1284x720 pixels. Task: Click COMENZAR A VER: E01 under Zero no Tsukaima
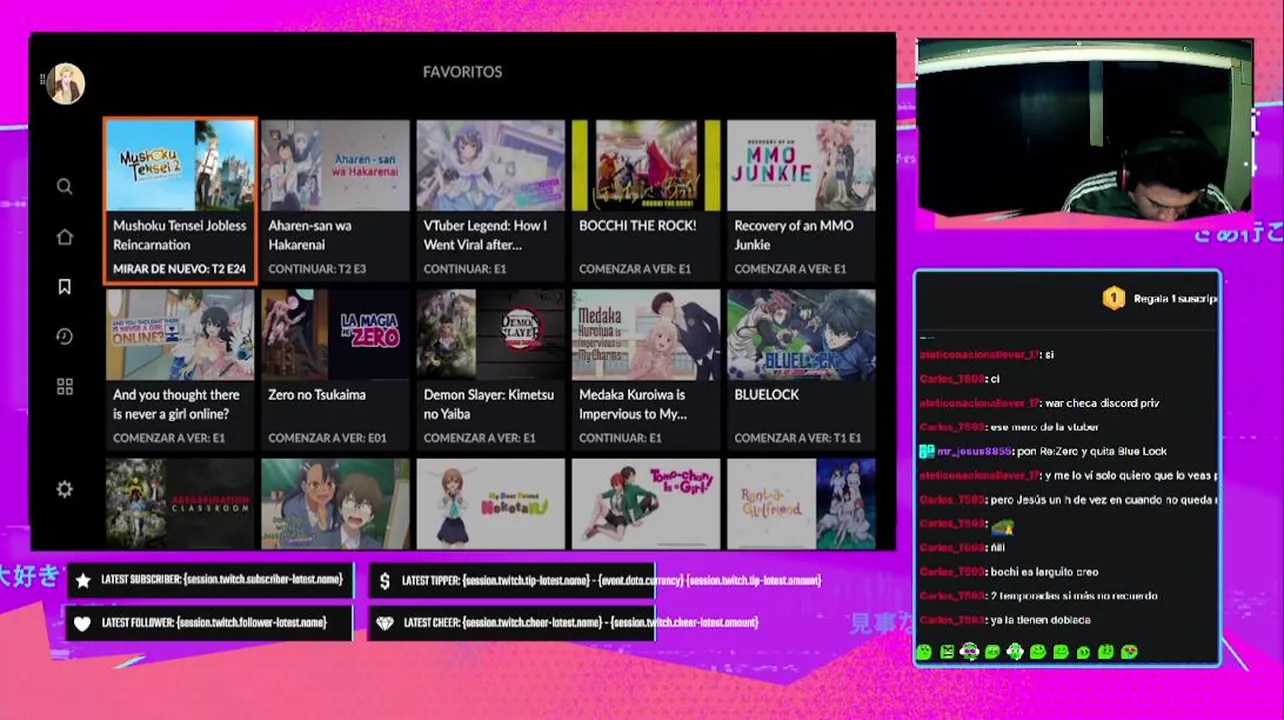327,438
